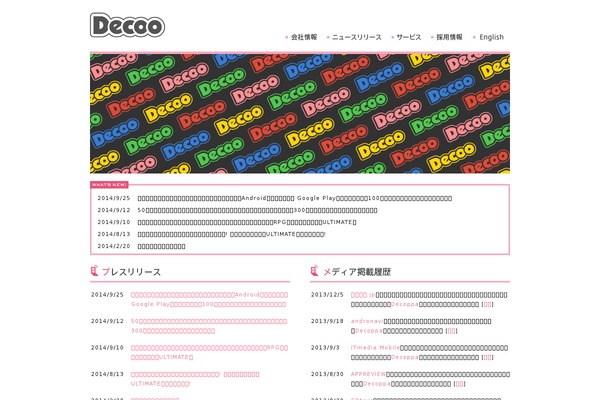Open the media source link dated 2013/12/5
Screen dimensions: 600x400
pyautogui.click(x=363, y=295)
